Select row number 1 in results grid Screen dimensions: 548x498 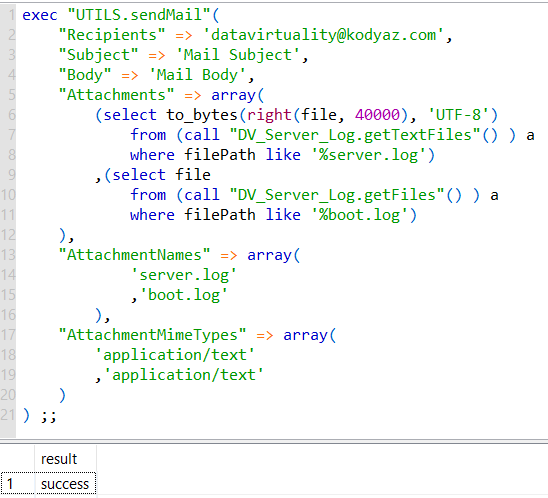point(17,484)
